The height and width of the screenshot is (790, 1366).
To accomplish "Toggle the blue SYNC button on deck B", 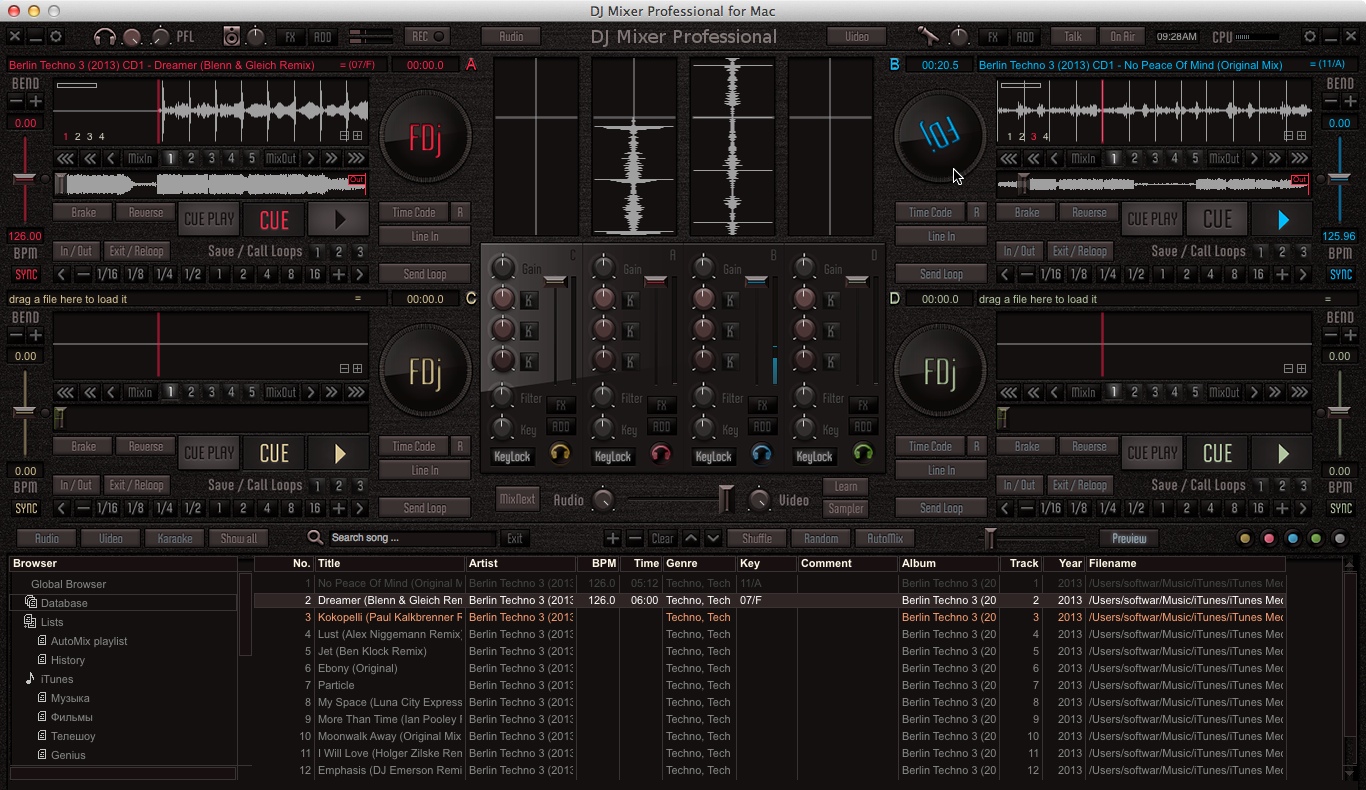I will pyautogui.click(x=1340, y=274).
